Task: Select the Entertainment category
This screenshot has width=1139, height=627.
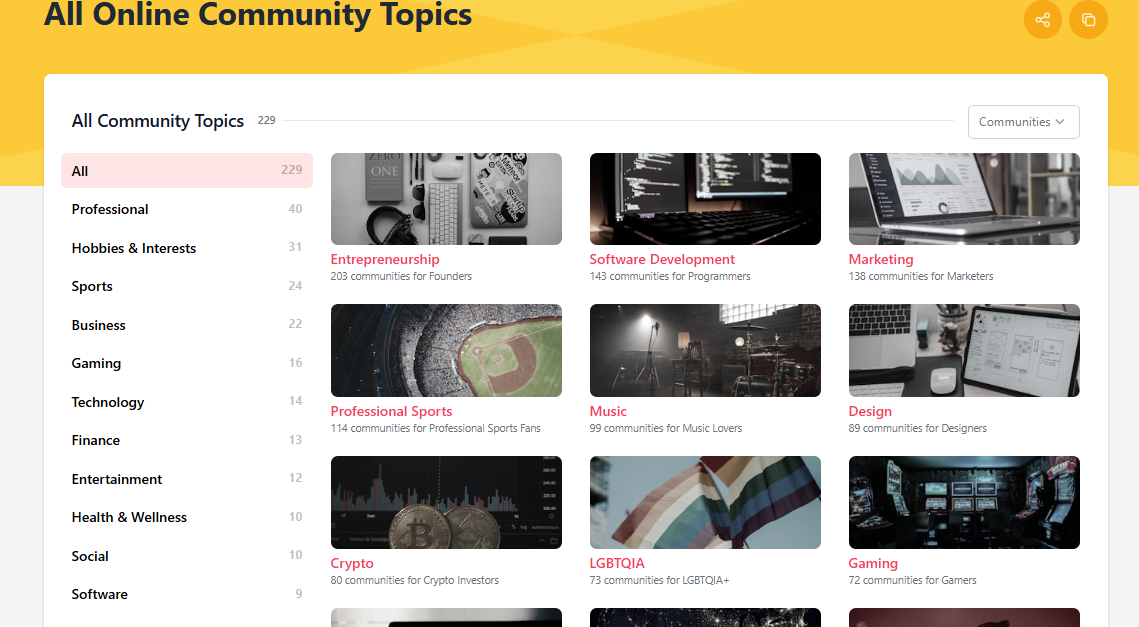Action: click(187, 479)
